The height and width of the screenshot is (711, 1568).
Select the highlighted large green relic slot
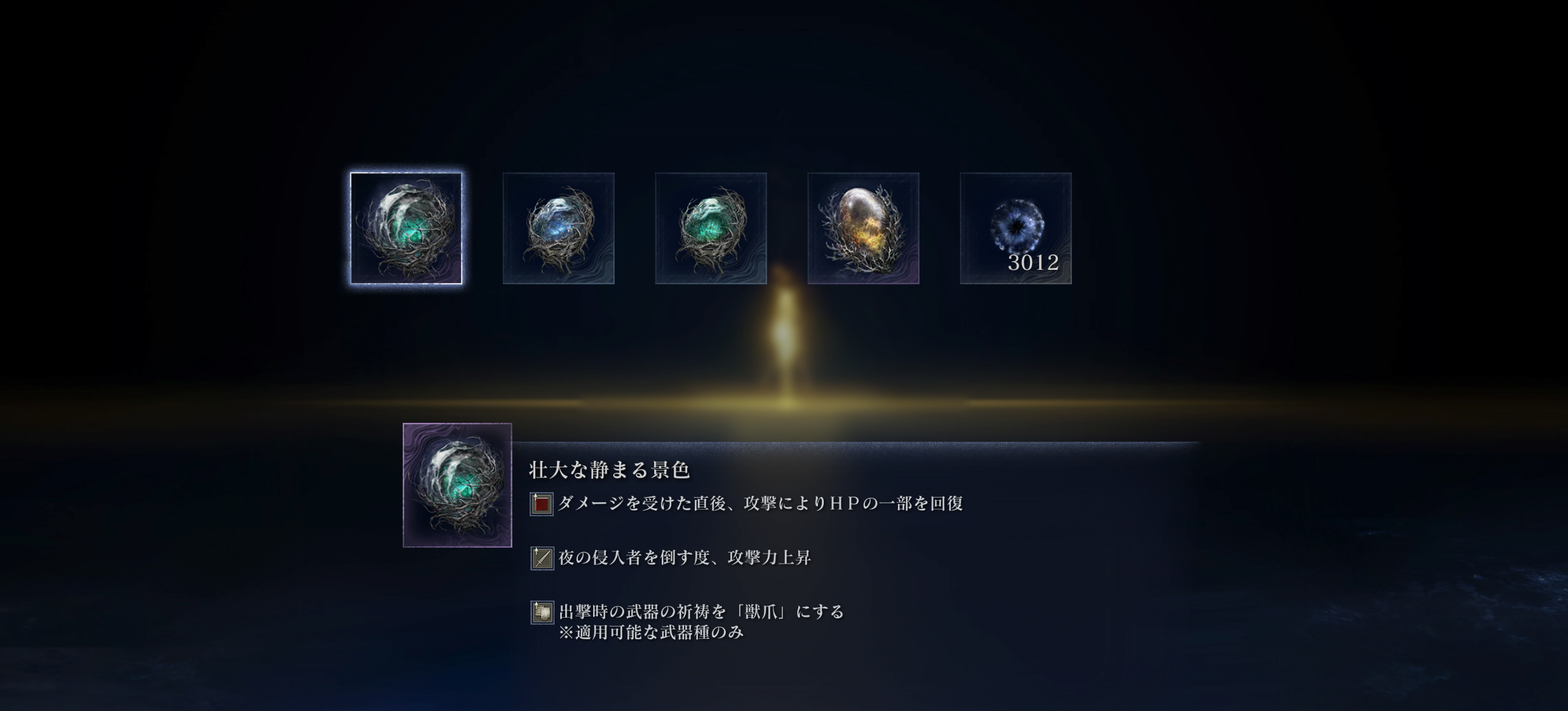pos(406,229)
